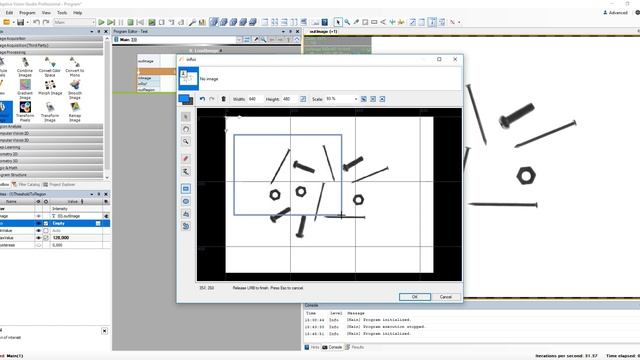Undo the last action in main toolbar
Viewport: 640px width, 360px height.
(x=36, y=22)
